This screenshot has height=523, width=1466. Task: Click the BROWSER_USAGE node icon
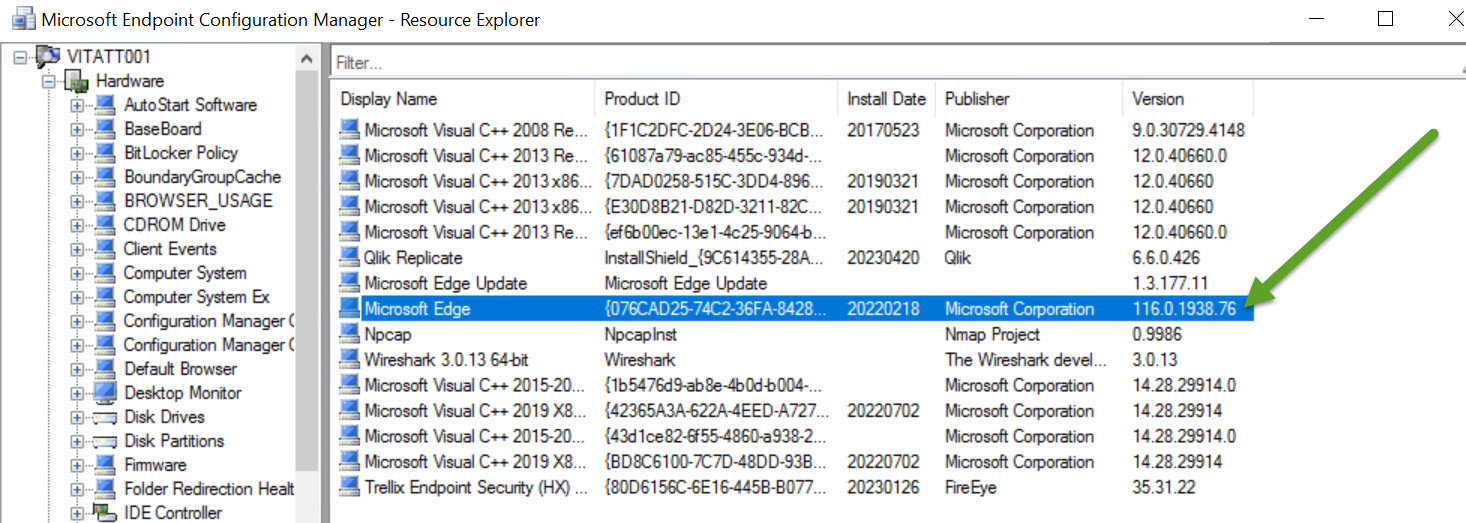tap(106, 201)
